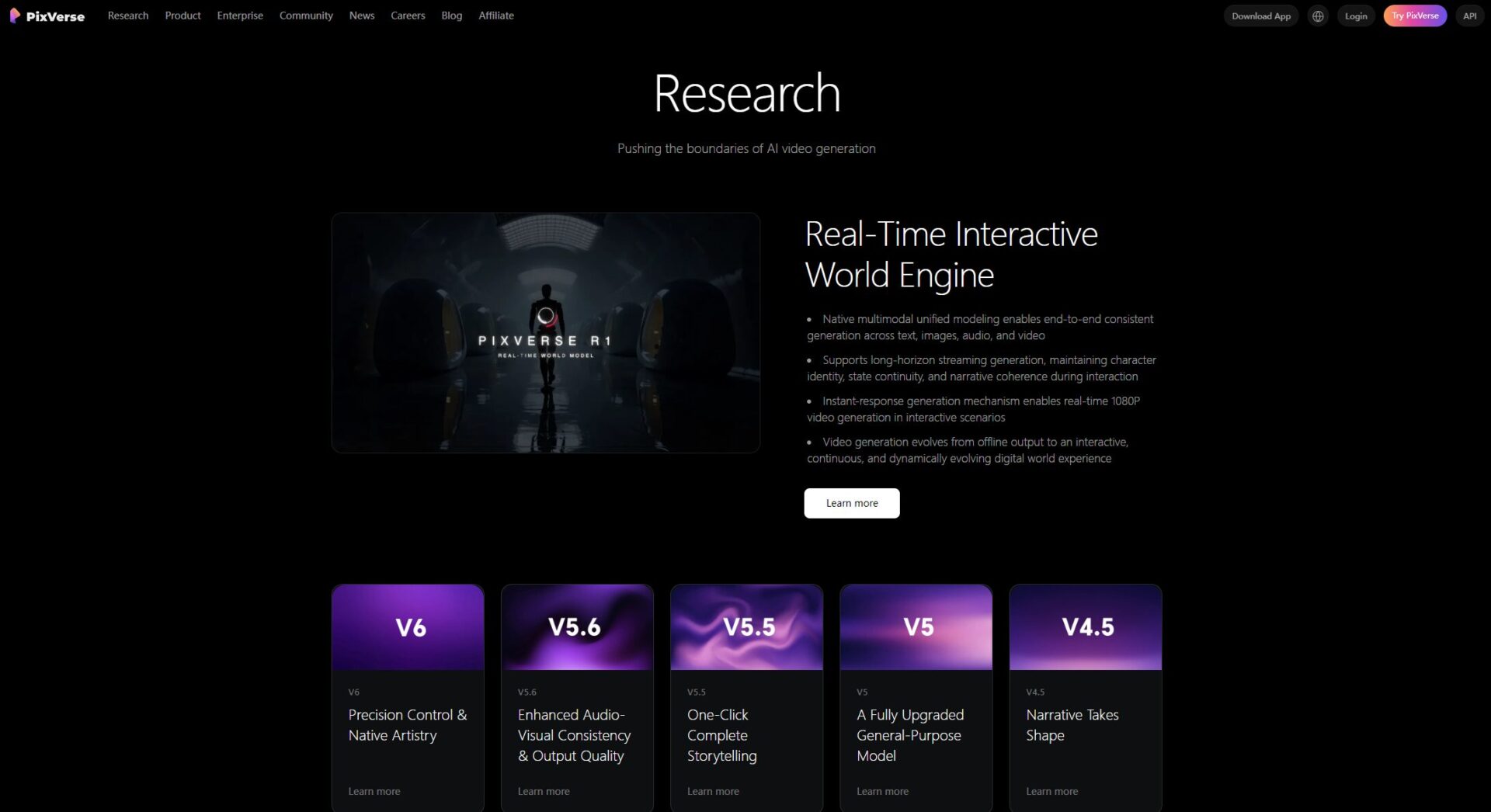Image resolution: width=1491 pixels, height=812 pixels.
Task: Open the API button
Action: [1470, 16]
